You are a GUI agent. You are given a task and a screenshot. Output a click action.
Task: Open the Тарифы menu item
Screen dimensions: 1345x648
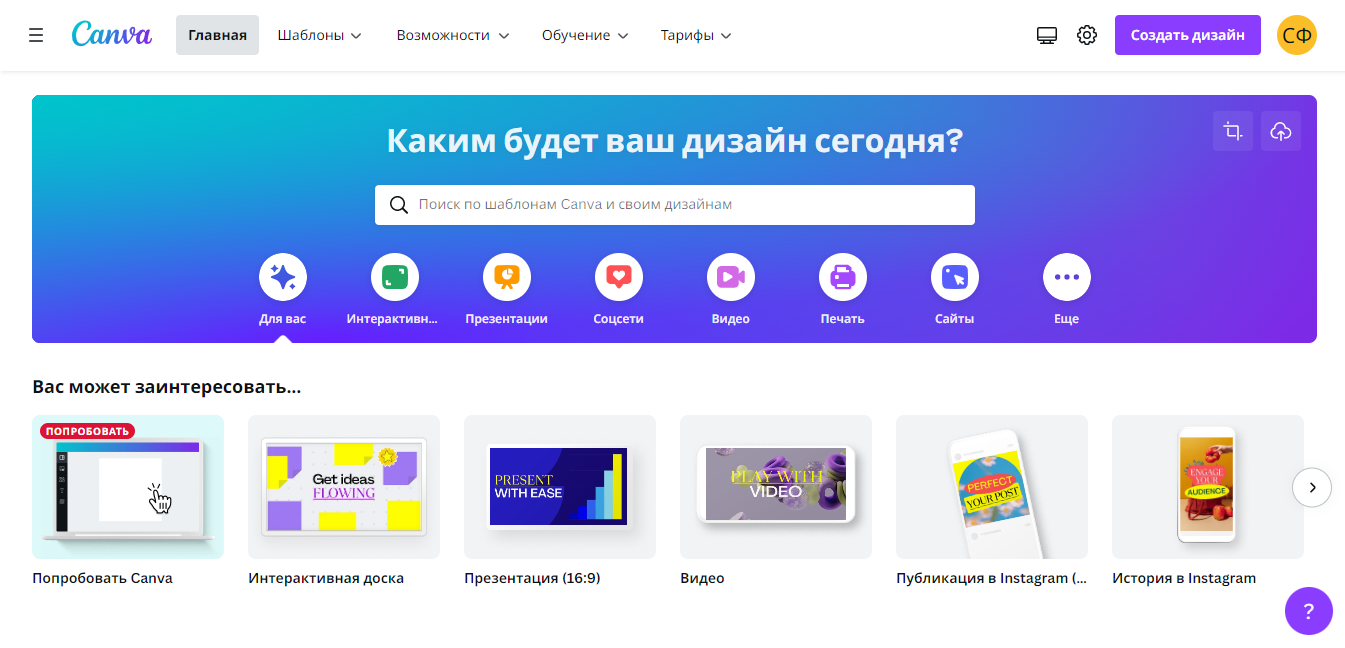[696, 35]
